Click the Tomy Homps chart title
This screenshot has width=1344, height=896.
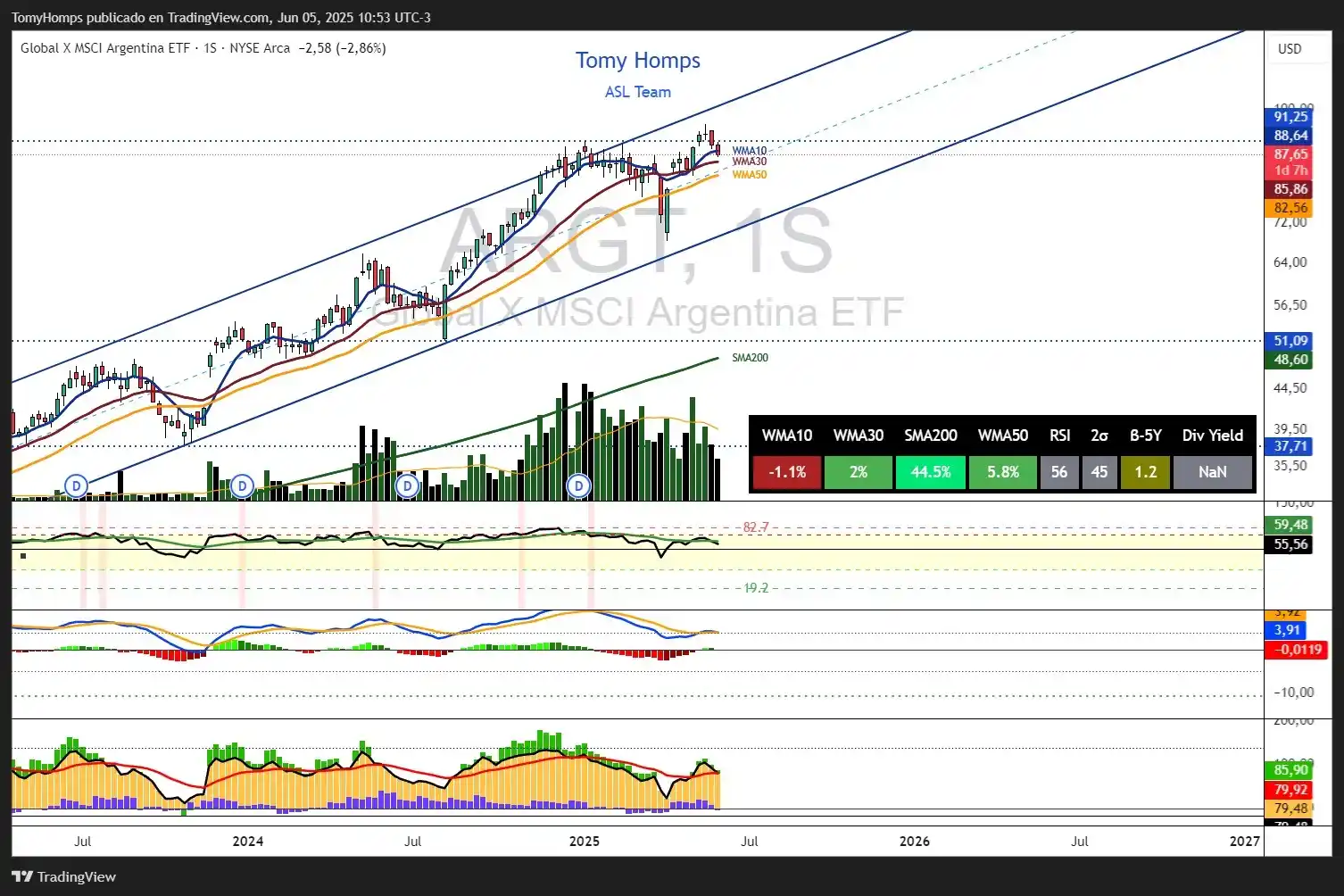click(x=637, y=61)
